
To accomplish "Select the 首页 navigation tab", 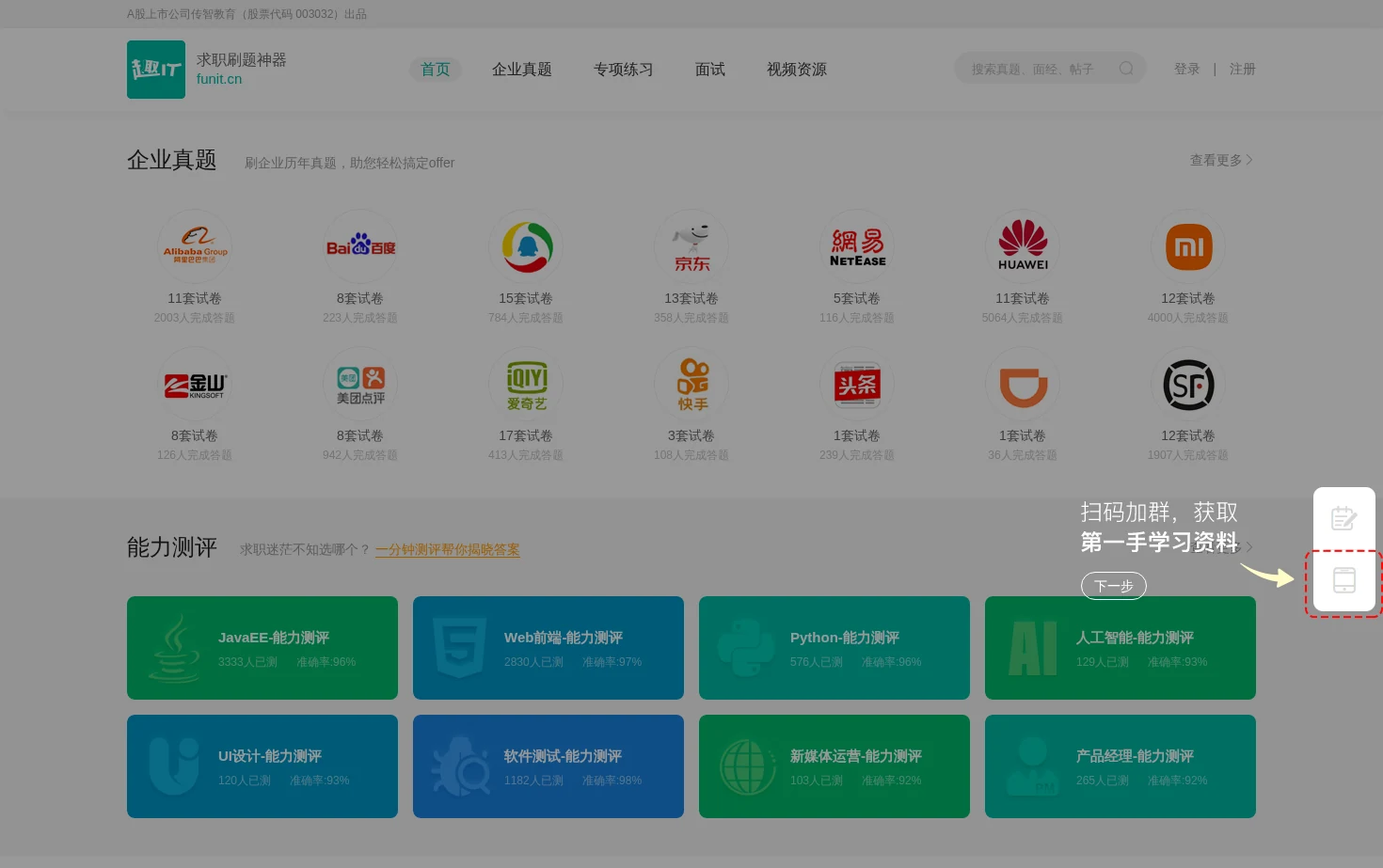I will coord(436,70).
